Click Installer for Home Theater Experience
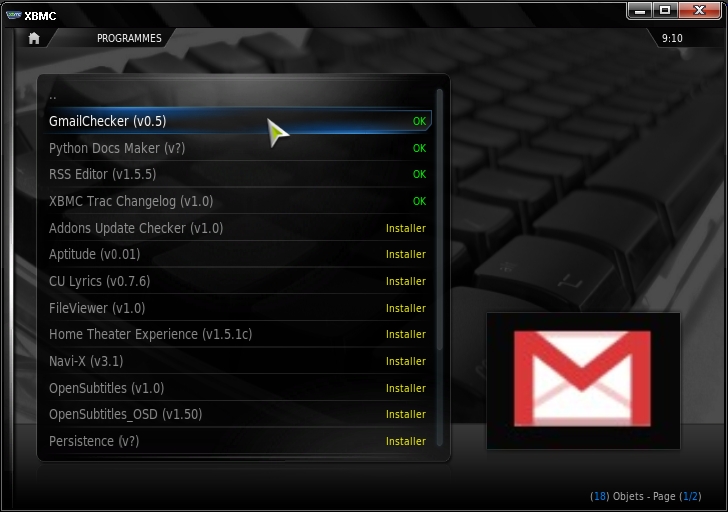Image resolution: width=728 pixels, height=512 pixels. [x=406, y=334]
